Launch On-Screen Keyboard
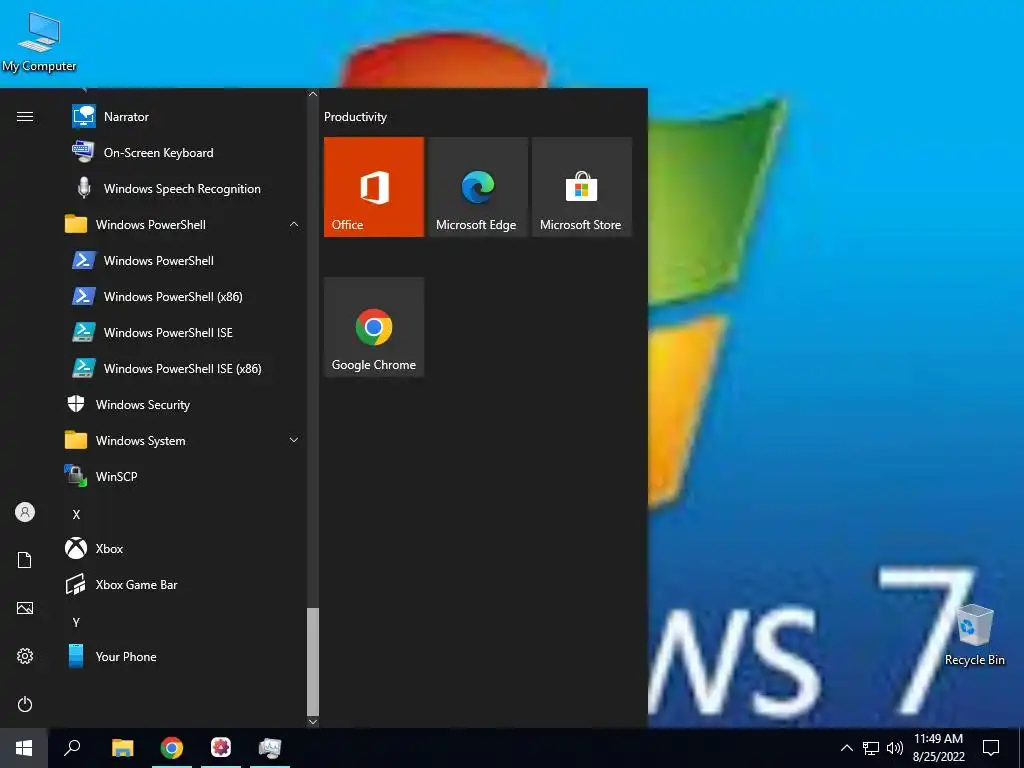The image size is (1024, 768). point(183,153)
